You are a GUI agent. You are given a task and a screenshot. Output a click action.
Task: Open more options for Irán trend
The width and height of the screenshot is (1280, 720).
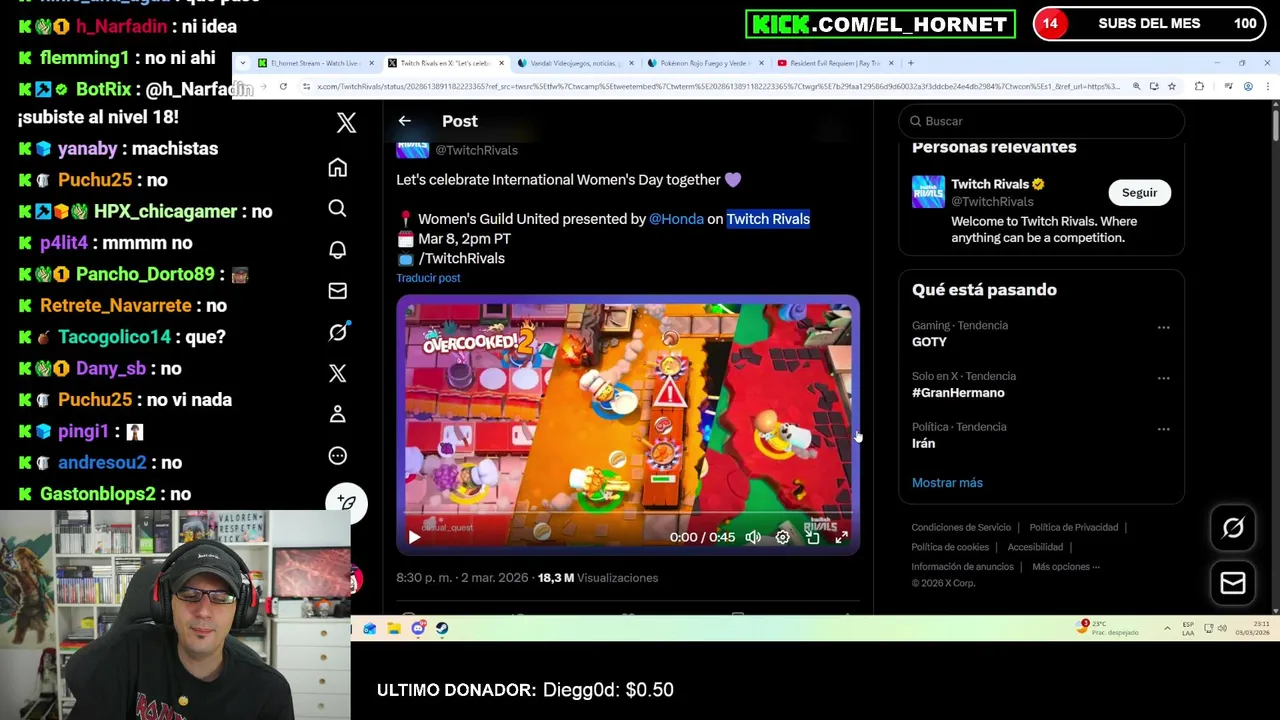coord(1163,429)
